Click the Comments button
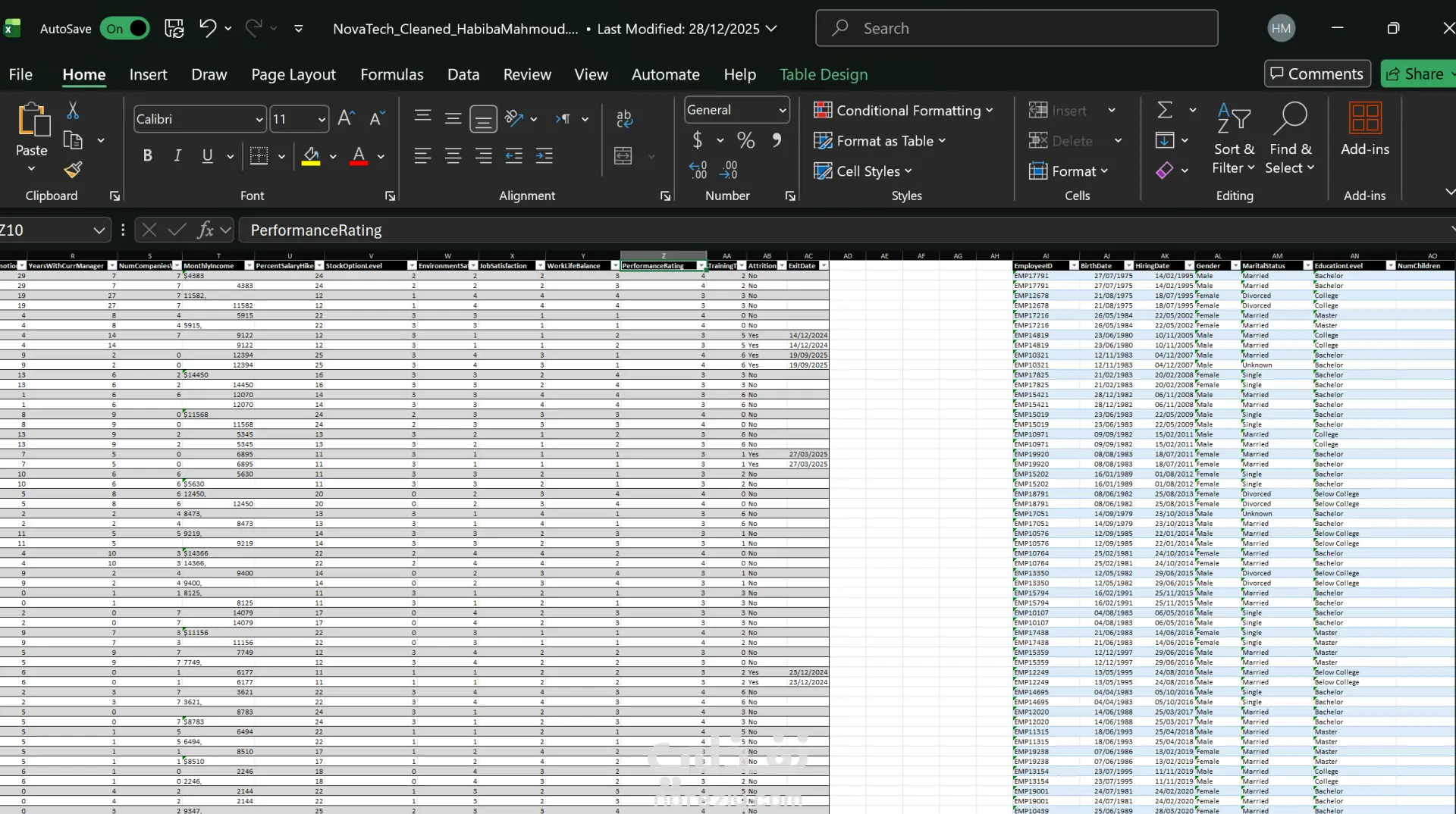 coord(1316,74)
